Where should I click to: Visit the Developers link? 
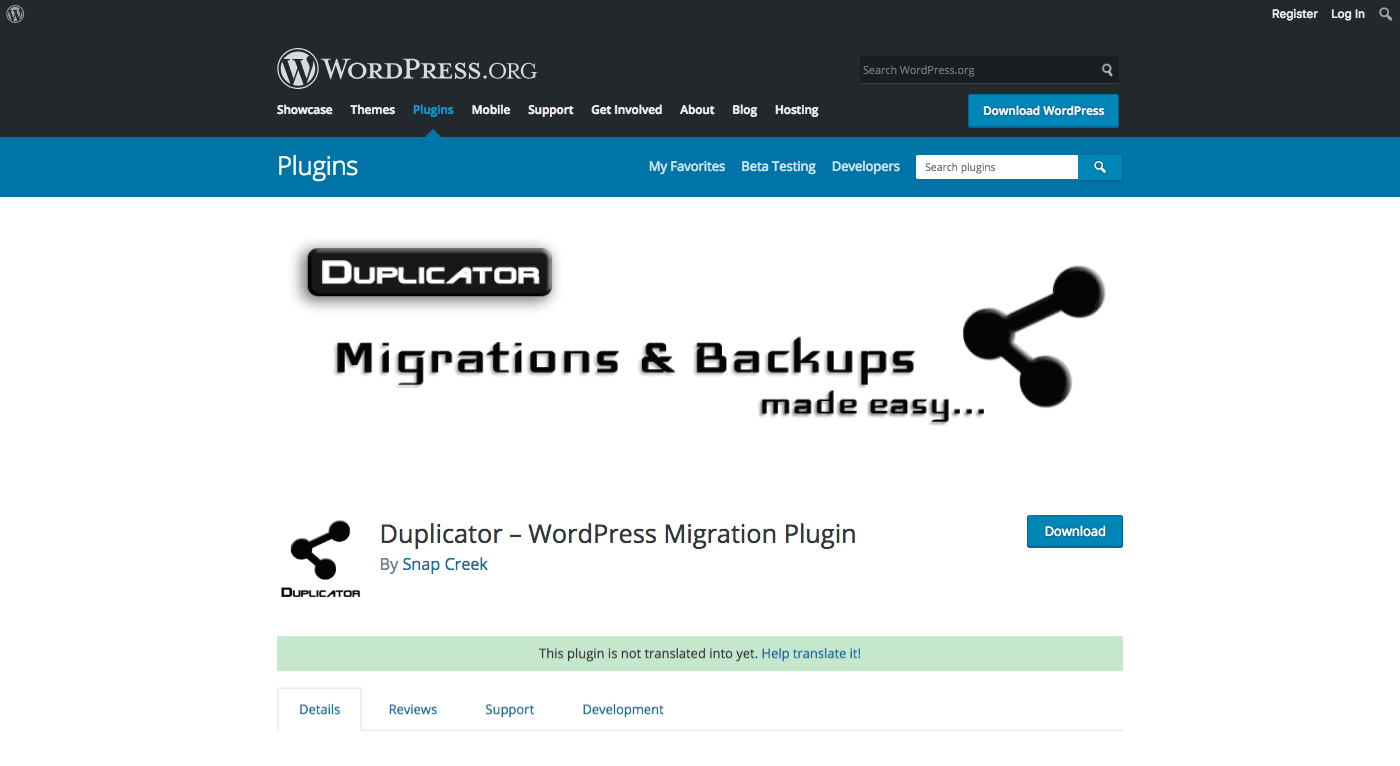(x=866, y=167)
